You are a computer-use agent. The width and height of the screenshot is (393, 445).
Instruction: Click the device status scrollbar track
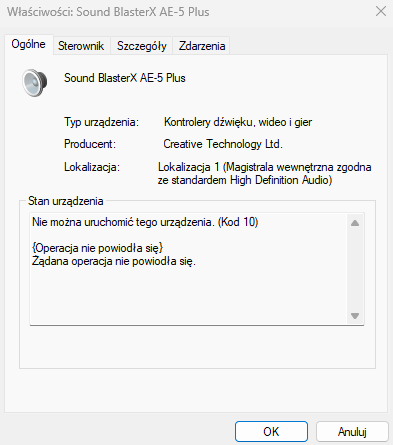click(x=355, y=269)
